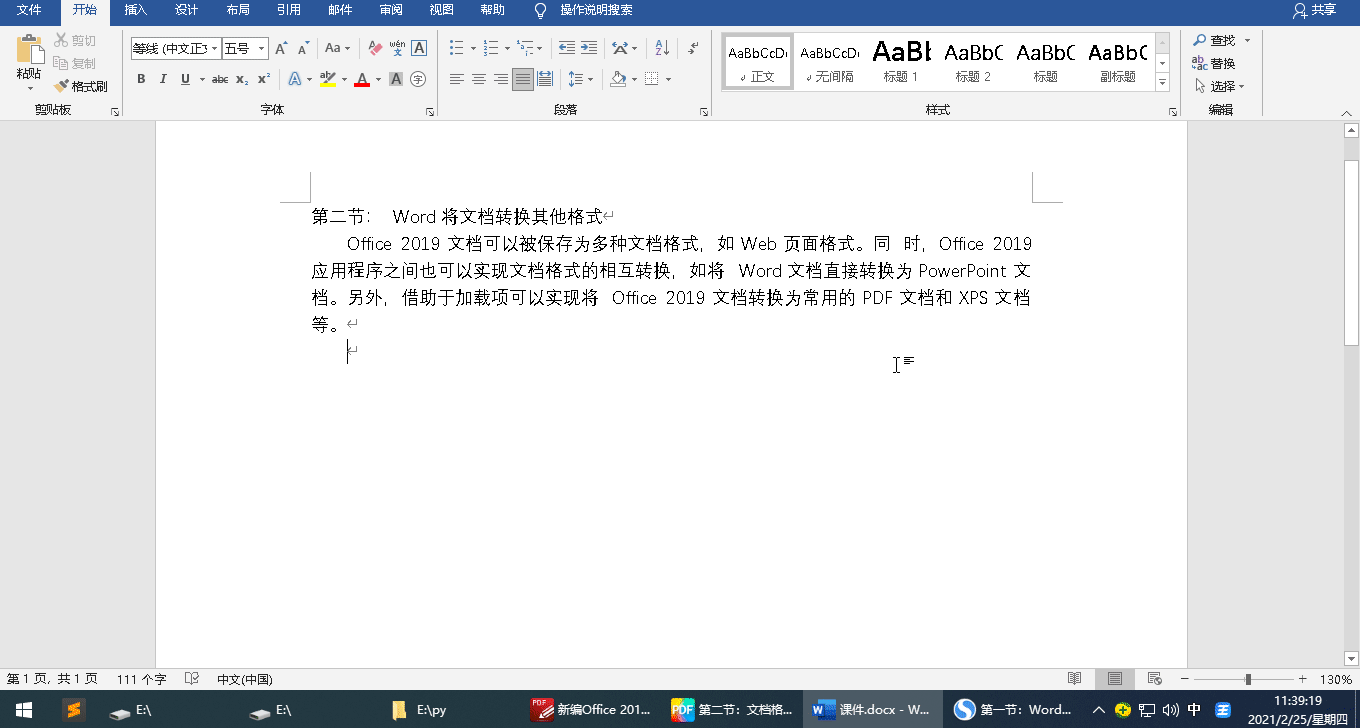Screen dimensions: 1360x728
Task: Increase font size with the grow-font icon
Action: point(281,48)
